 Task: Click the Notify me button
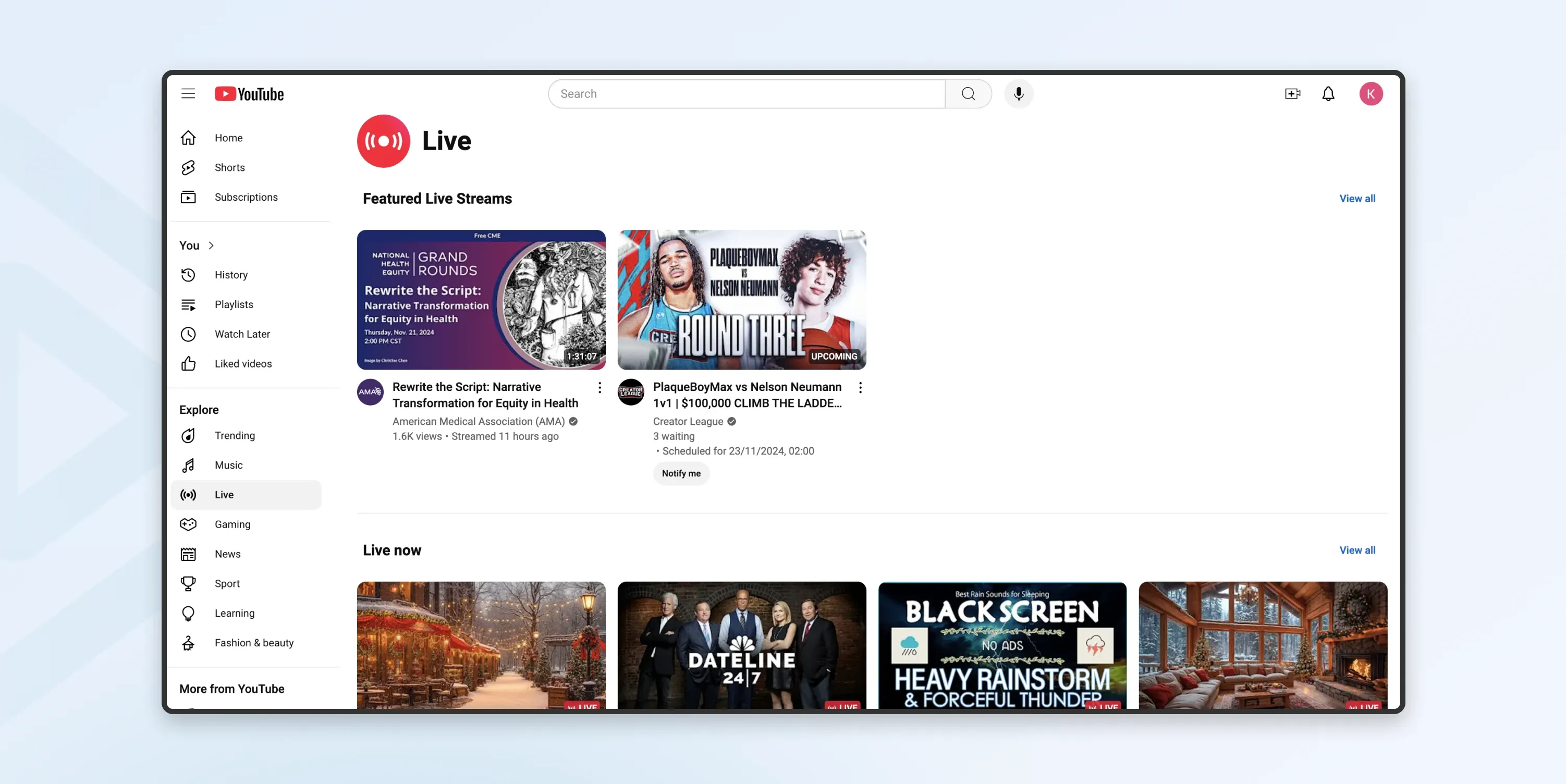681,473
